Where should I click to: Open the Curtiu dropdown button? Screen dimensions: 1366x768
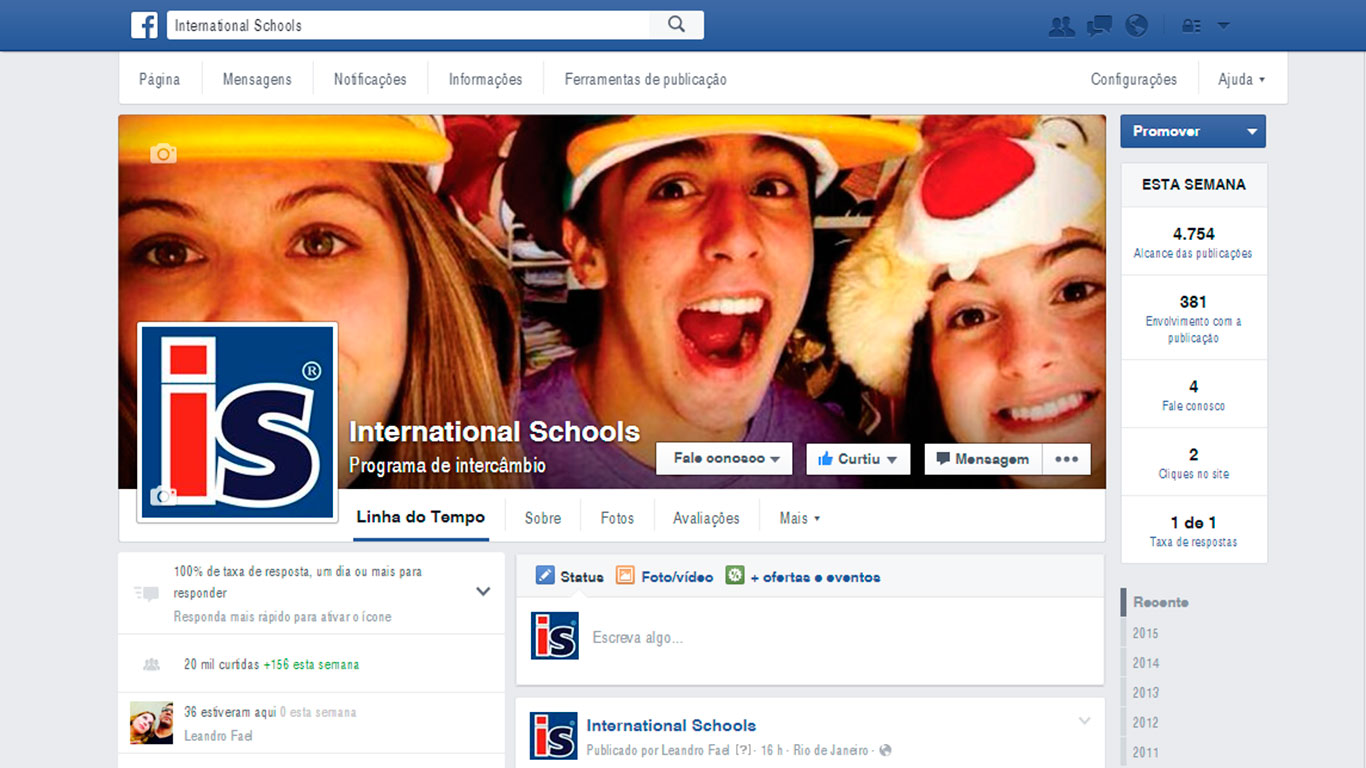[858, 459]
